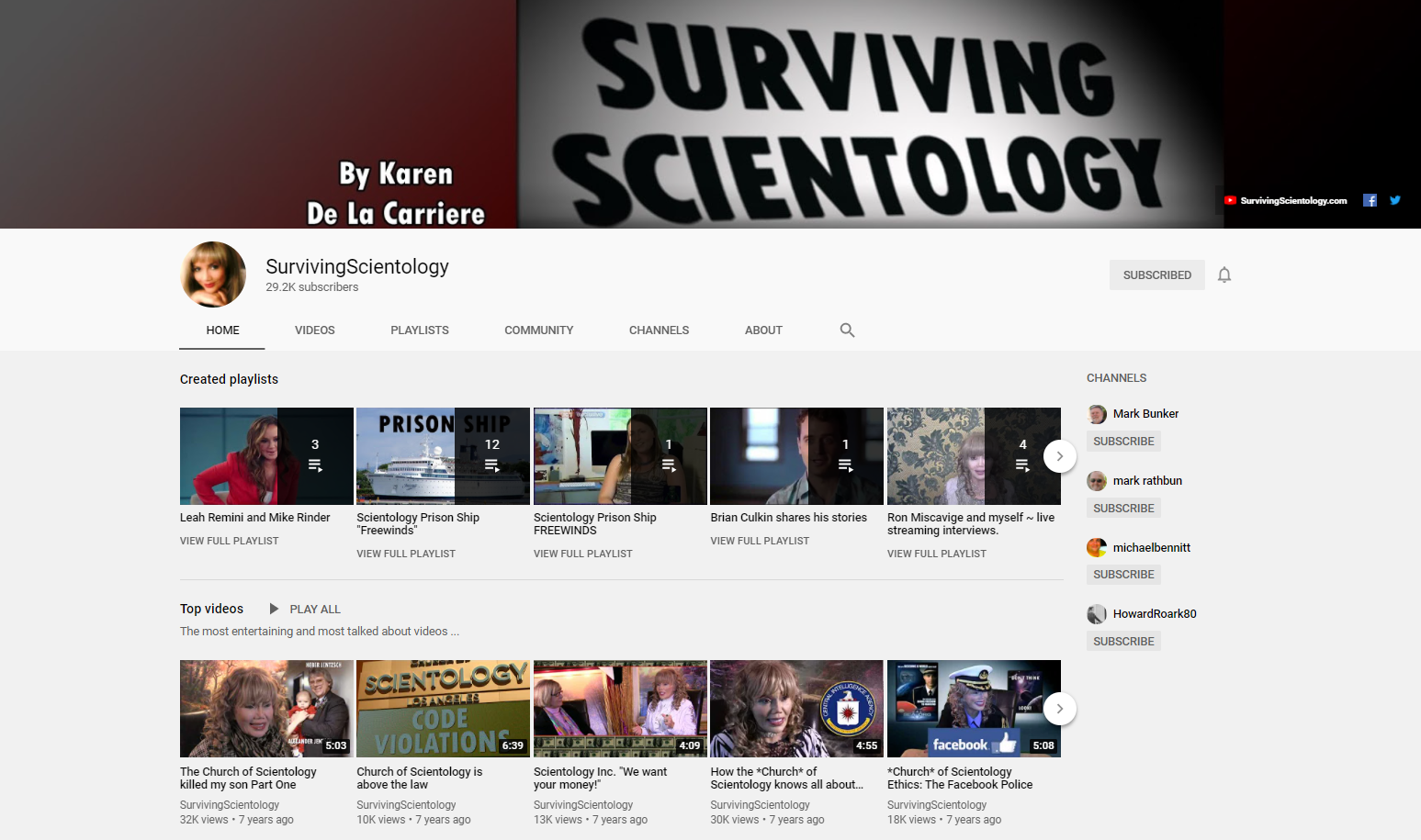Click the 29.2K subscribers text

312,287
